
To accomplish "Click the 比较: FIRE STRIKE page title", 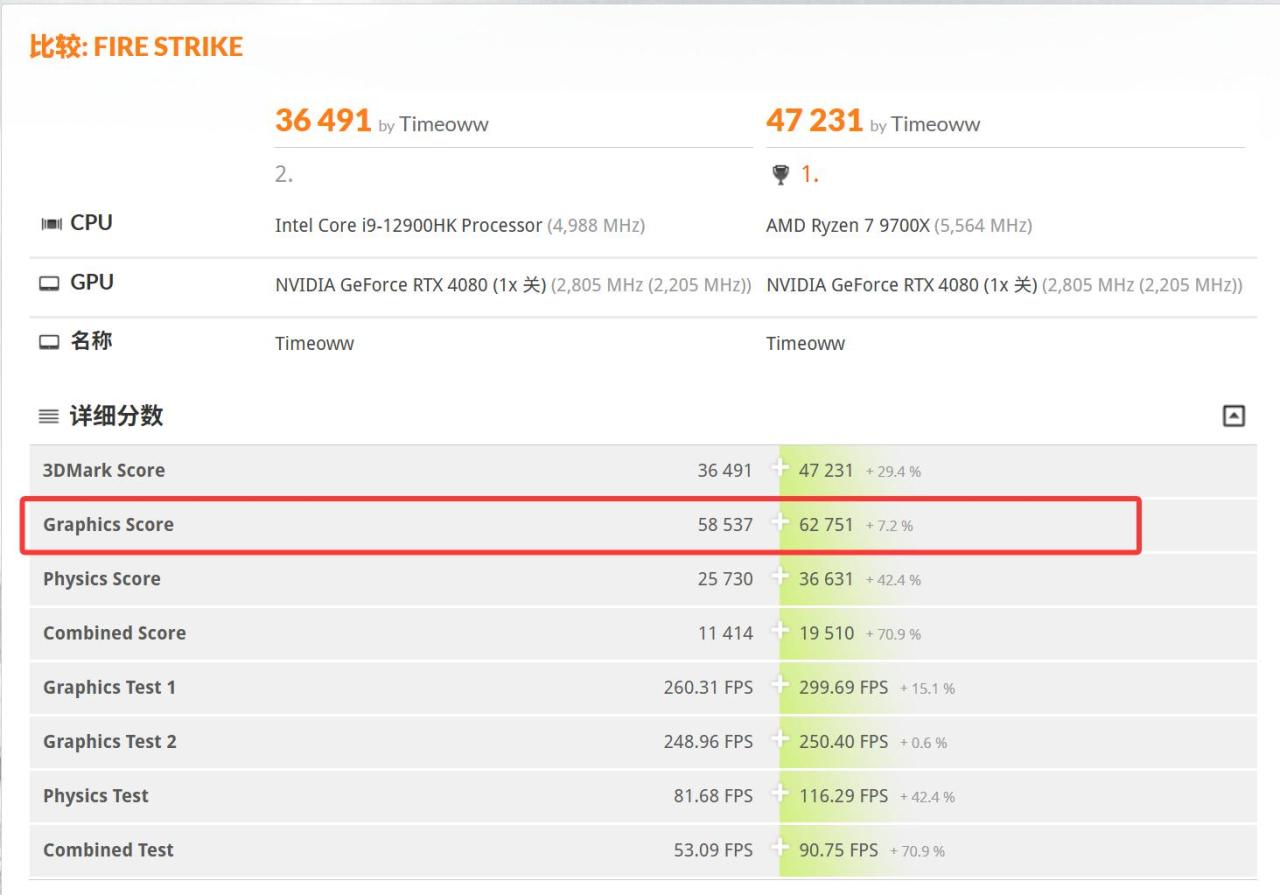I will coord(136,47).
